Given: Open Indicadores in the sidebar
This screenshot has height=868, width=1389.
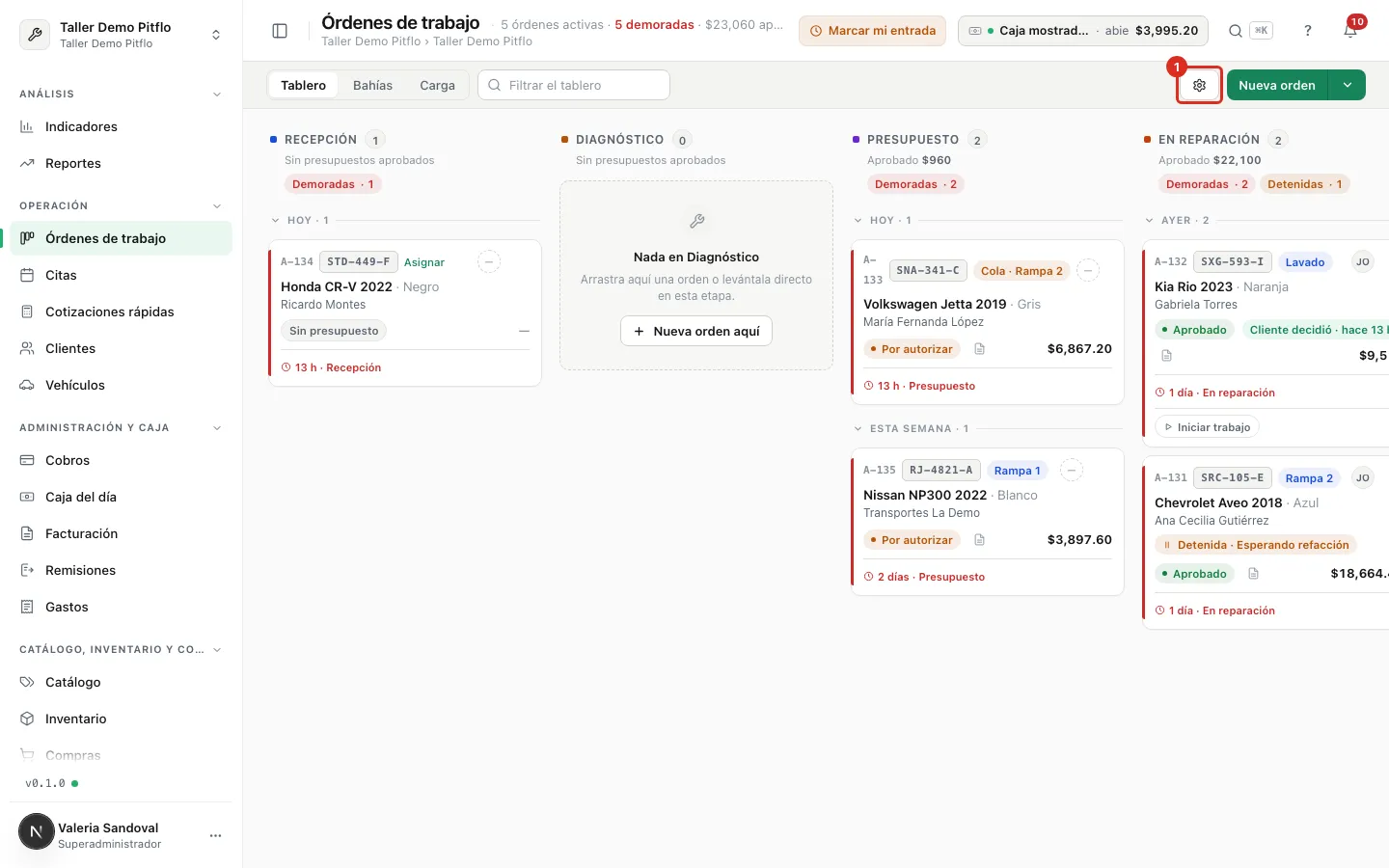Looking at the screenshot, I should (121, 126).
